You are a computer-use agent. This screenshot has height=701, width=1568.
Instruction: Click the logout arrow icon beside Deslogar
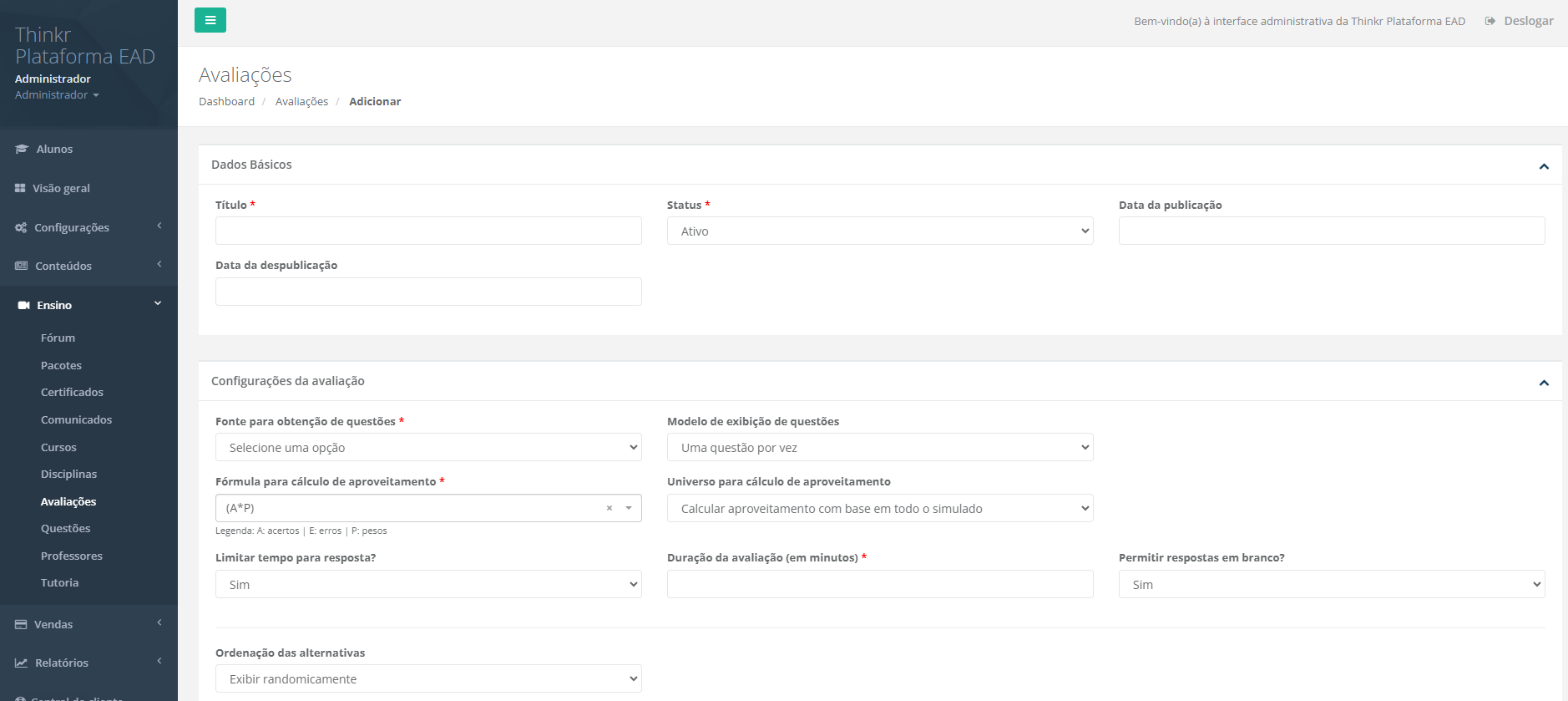[1490, 21]
